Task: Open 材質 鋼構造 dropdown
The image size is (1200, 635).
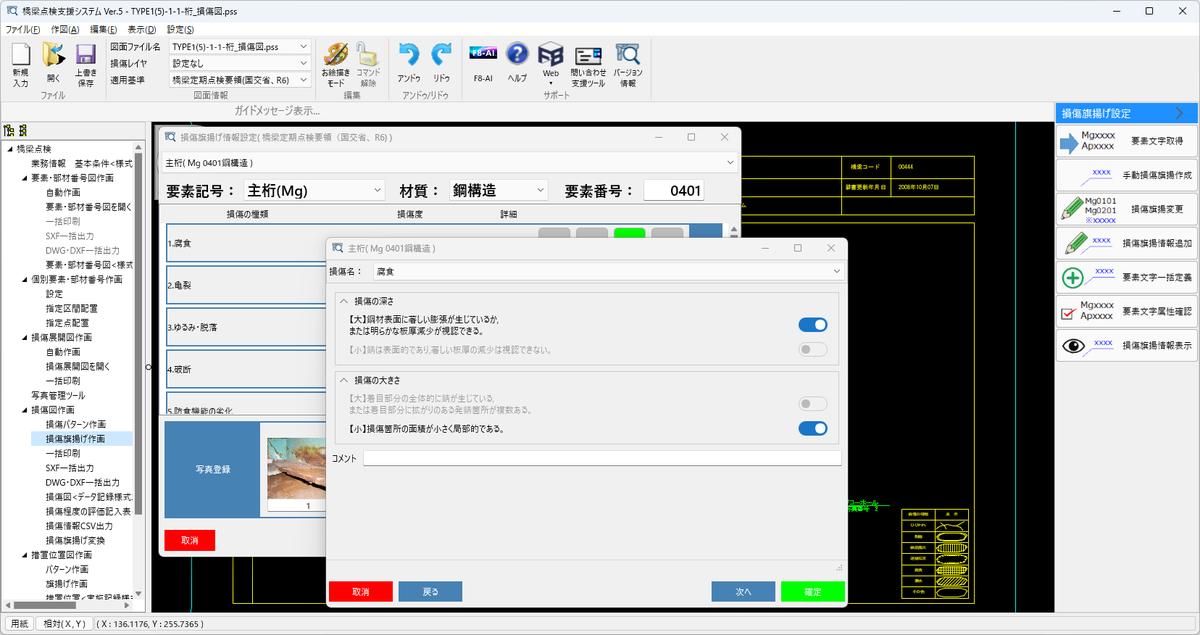Action: tap(498, 190)
